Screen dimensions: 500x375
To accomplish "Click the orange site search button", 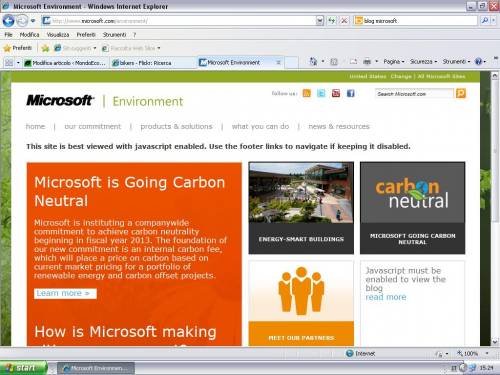I will coord(461,93).
